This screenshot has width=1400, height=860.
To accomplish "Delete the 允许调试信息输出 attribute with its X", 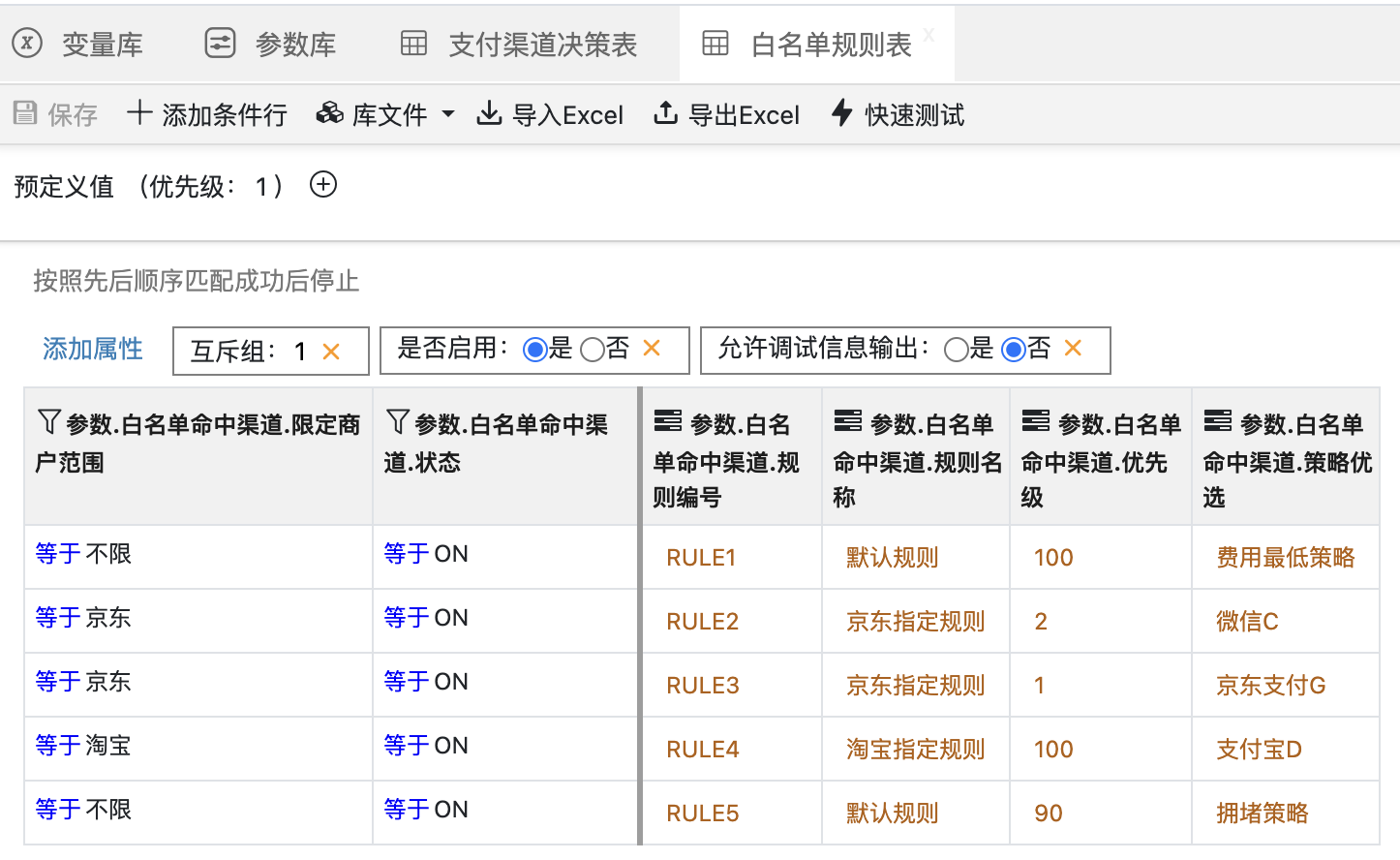I will [x=1073, y=349].
